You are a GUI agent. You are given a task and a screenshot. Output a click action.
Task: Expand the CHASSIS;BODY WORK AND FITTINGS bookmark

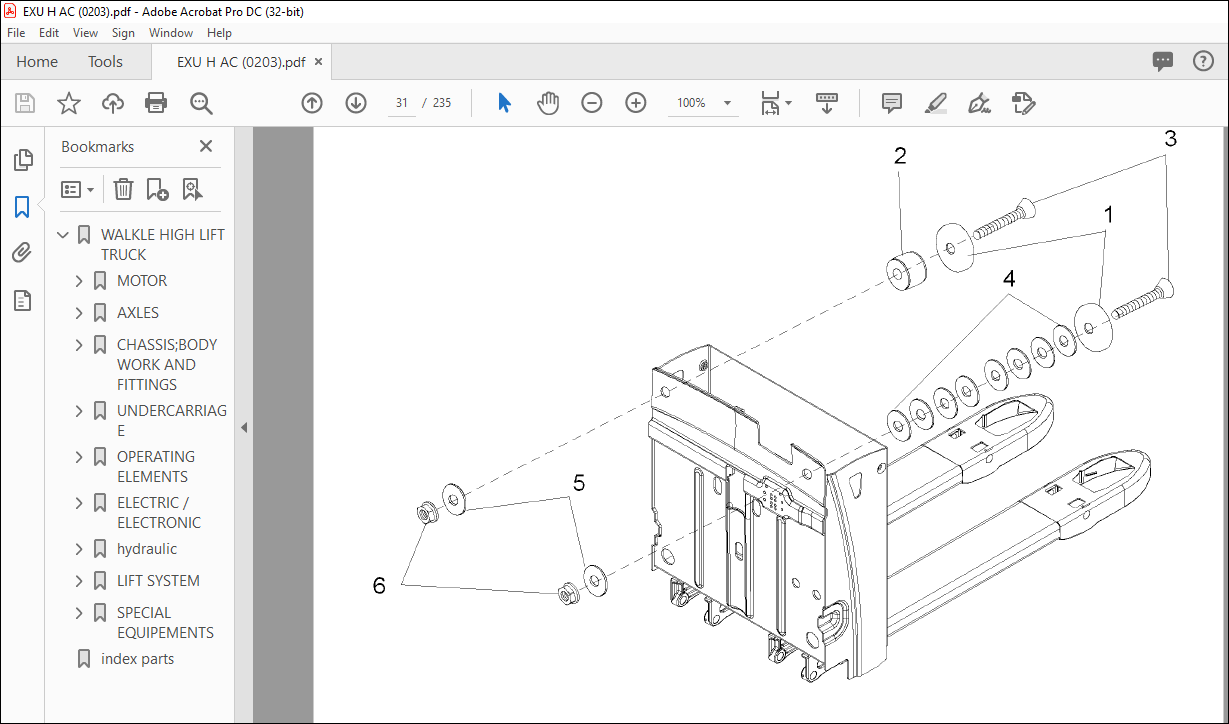click(x=79, y=345)
